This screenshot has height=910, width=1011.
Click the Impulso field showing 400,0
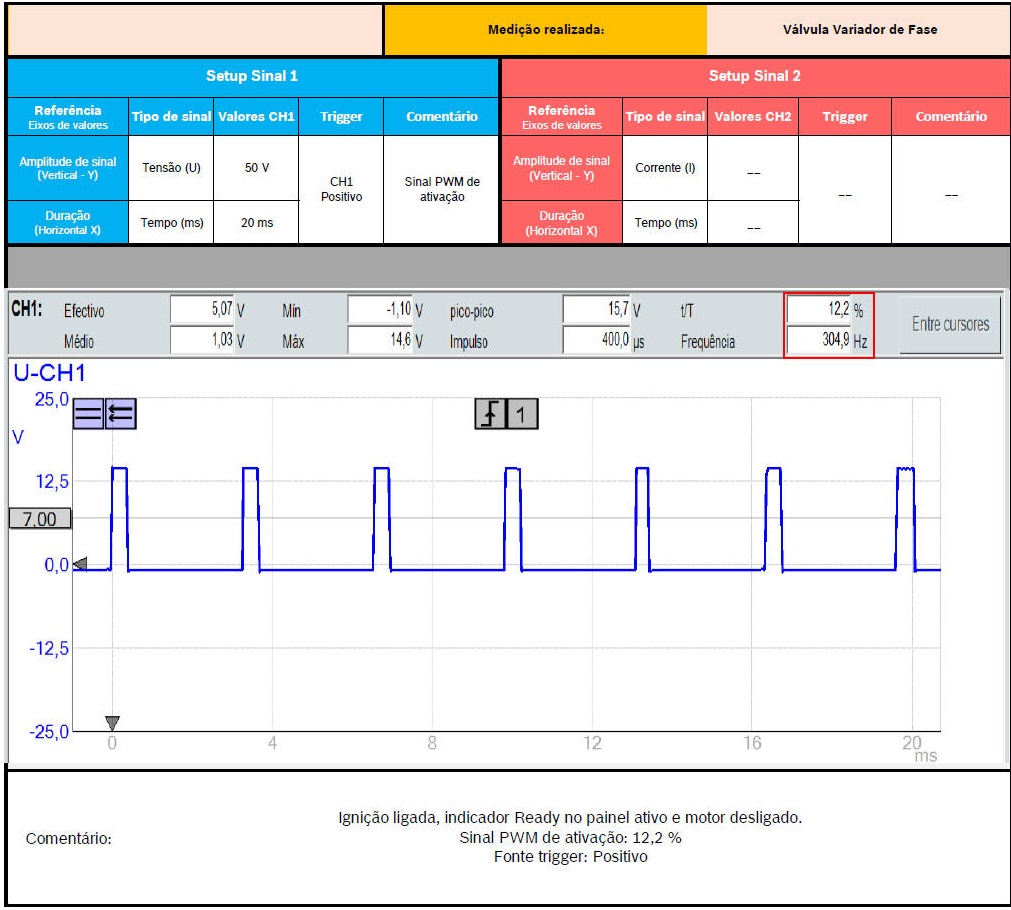pyautogui.click(x=596, y=341)
